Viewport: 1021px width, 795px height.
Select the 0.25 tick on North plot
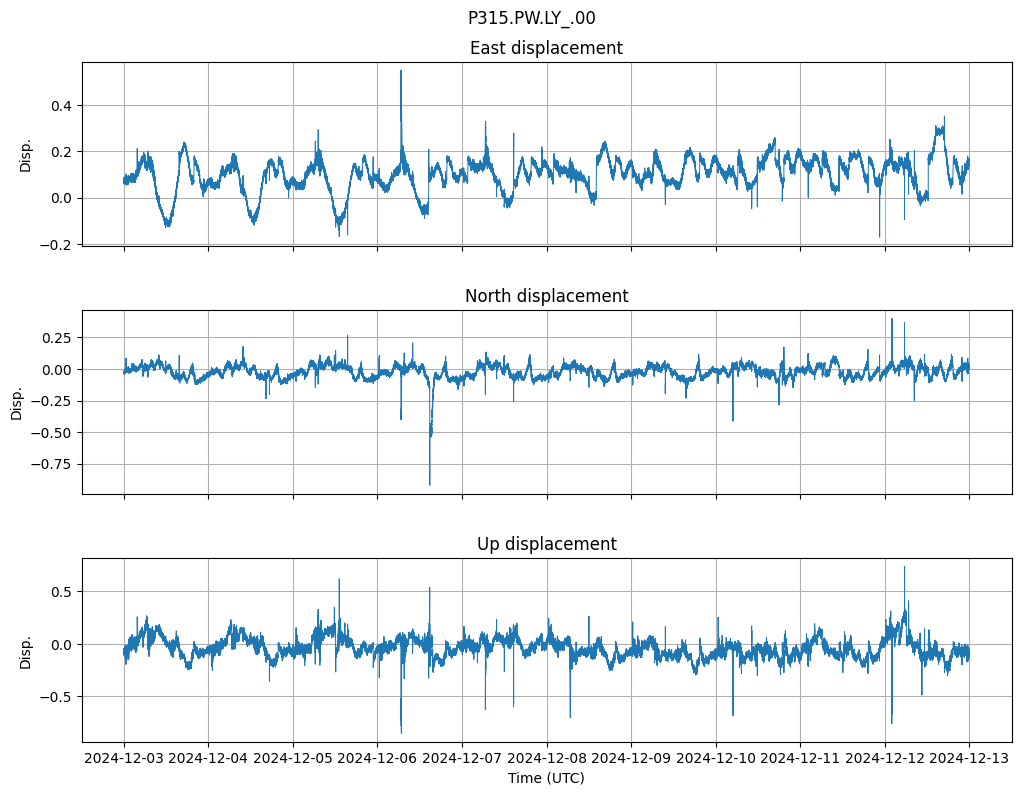point(56,338)
